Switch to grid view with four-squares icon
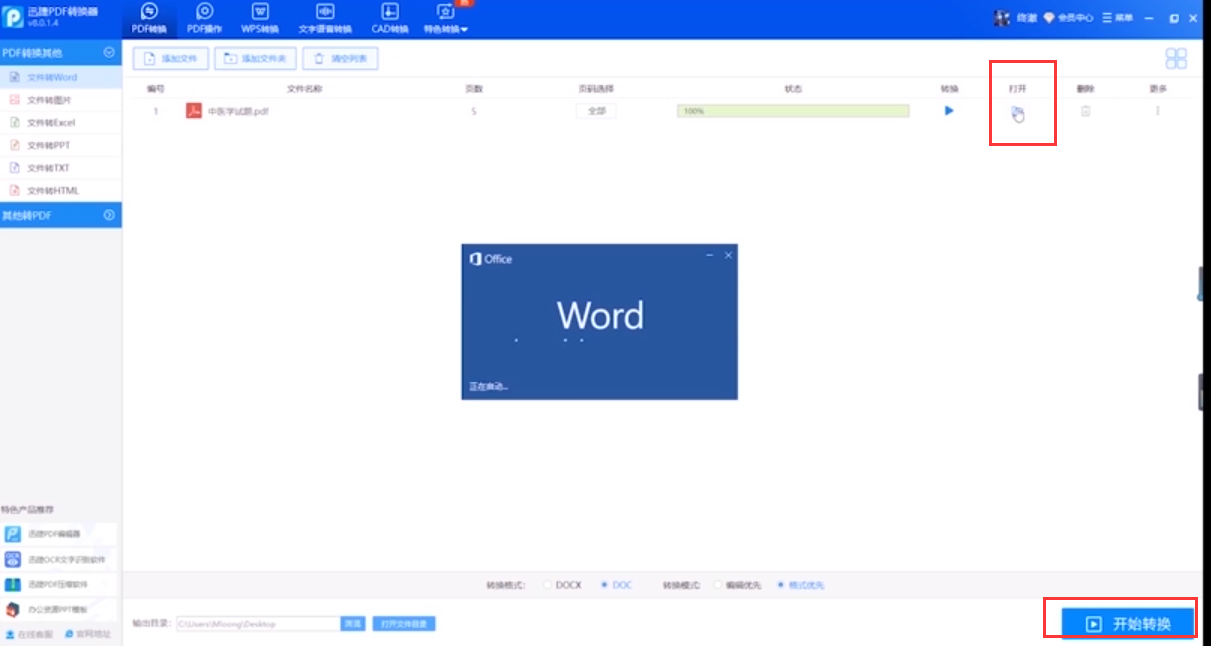Image resolution: width=1211 pixels, height=646 pixels. point(1176,59)
